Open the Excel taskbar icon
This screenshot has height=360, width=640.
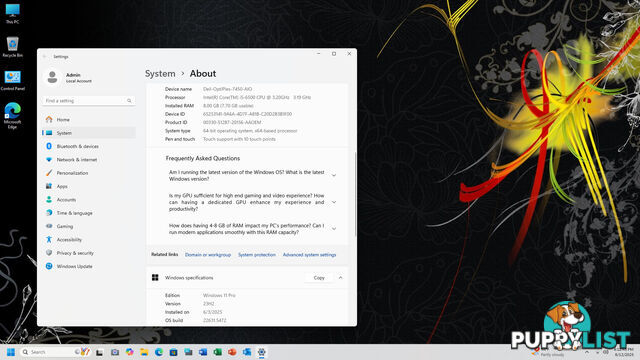coord(218,352)
